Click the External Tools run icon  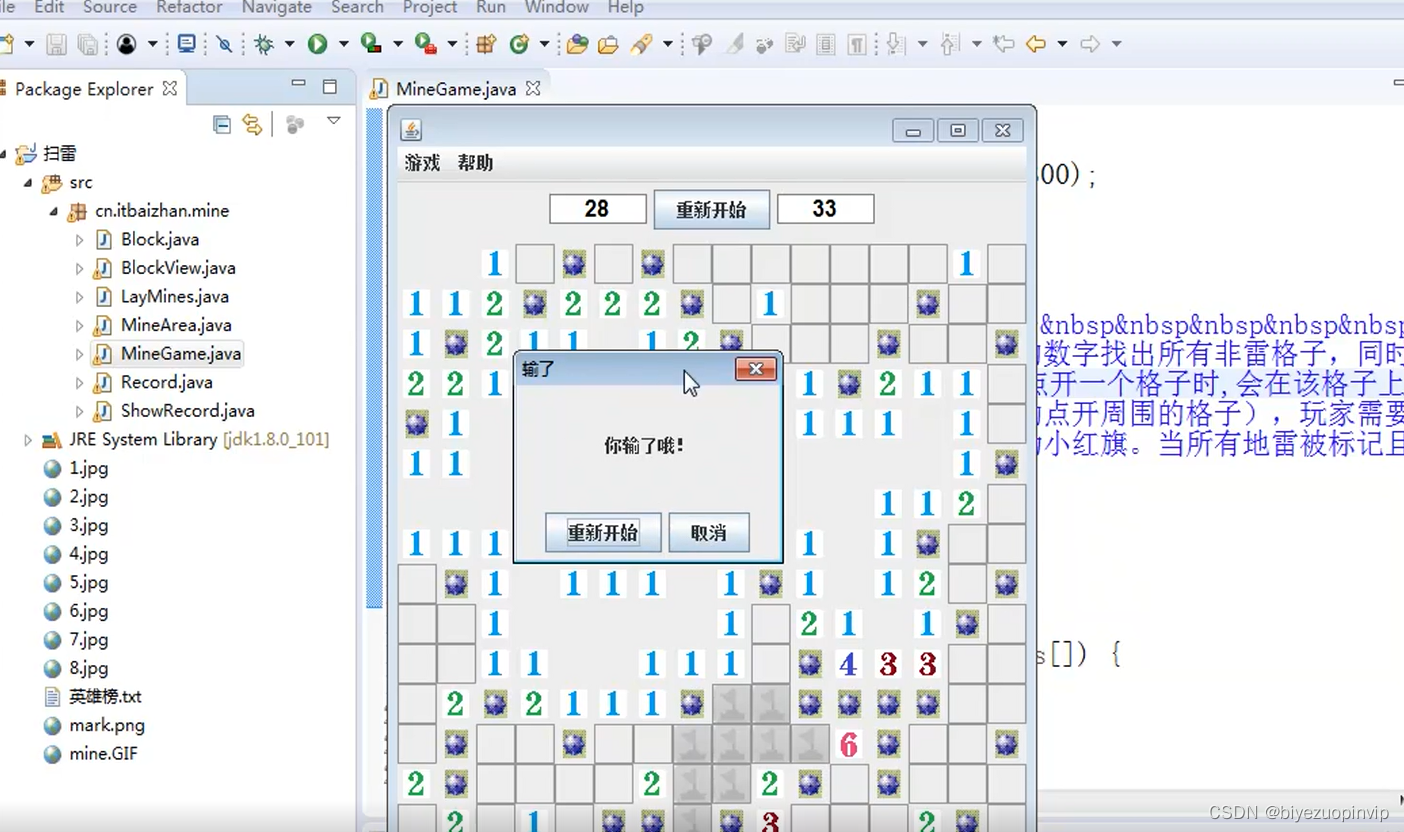click(426, 44)
